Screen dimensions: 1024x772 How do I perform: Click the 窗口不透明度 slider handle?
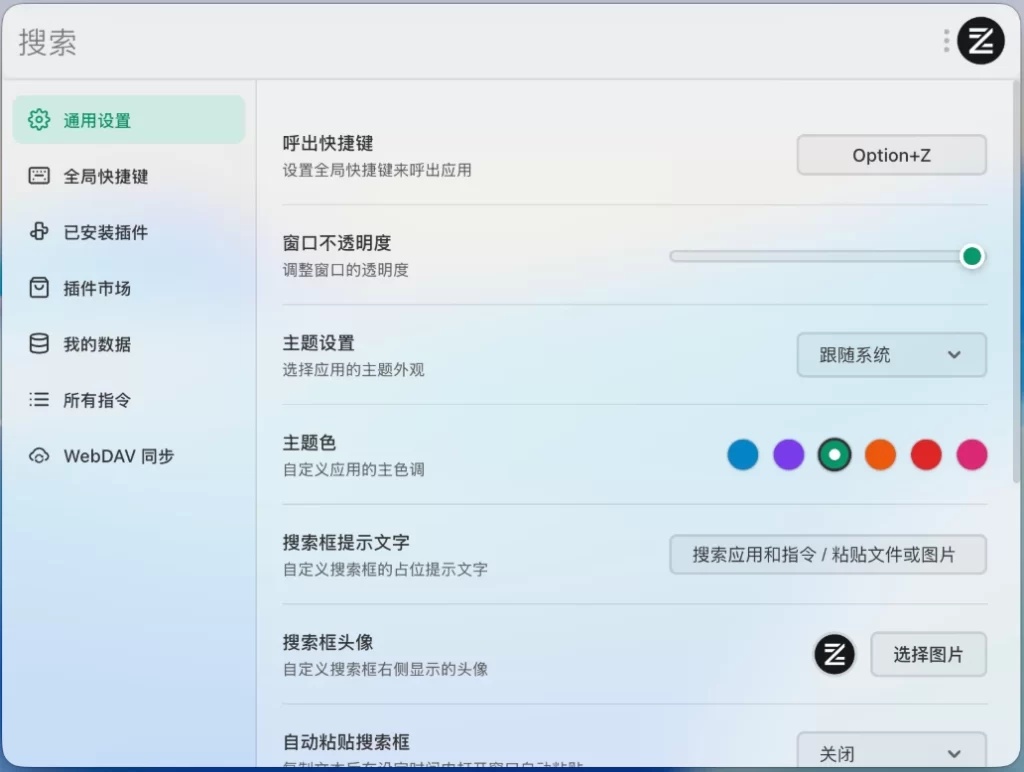971,256
